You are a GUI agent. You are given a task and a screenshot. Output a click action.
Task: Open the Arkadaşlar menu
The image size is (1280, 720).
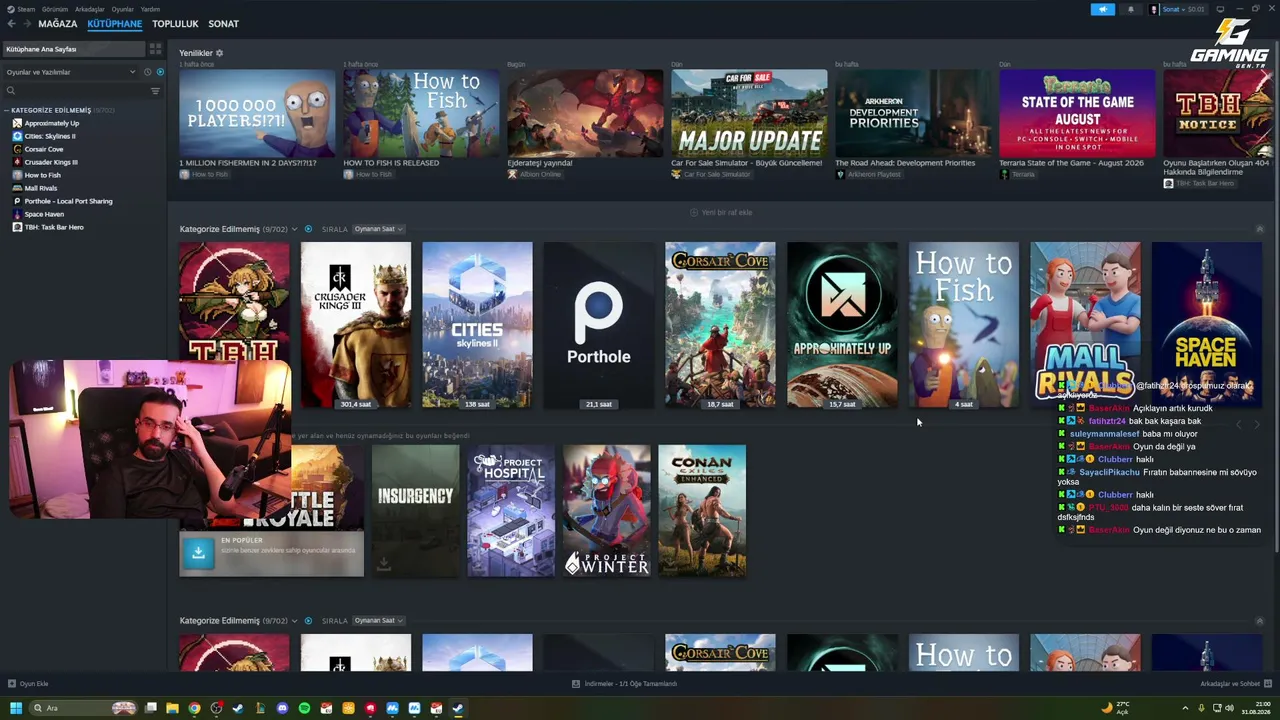[90, 9]
